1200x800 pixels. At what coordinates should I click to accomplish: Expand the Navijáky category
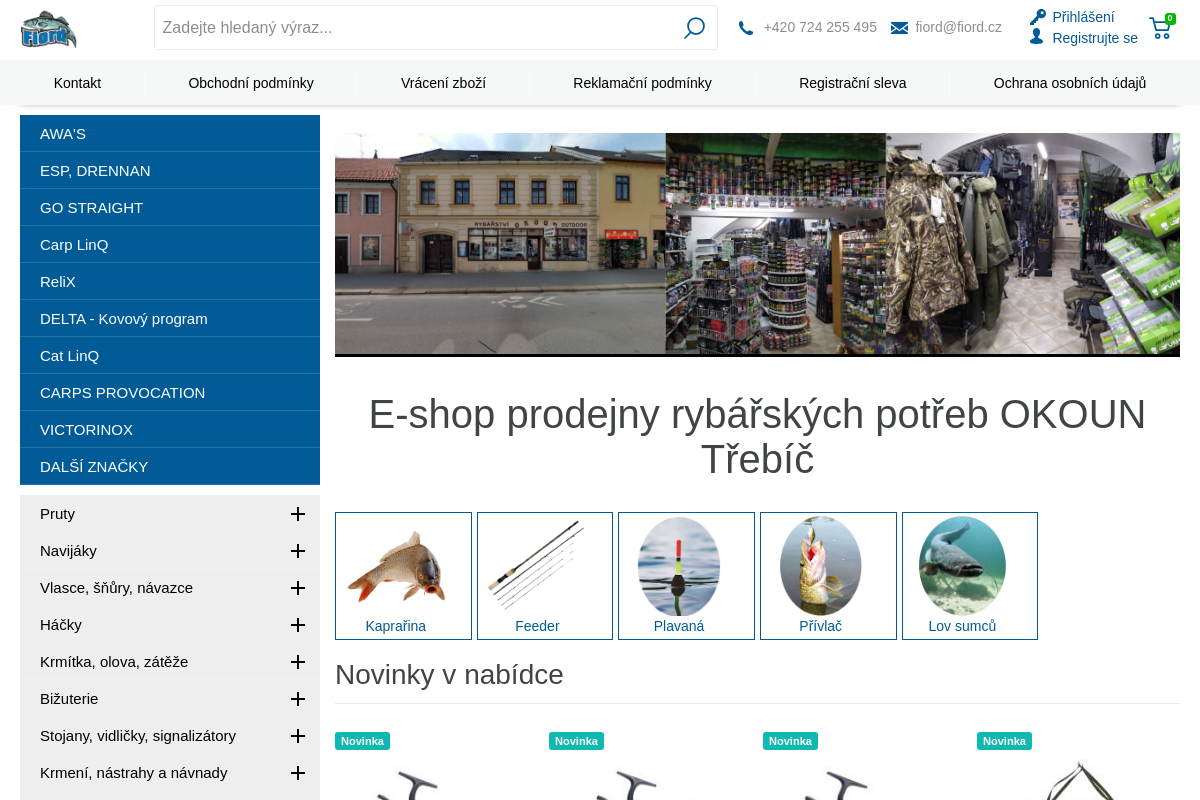tap(297, 551)
